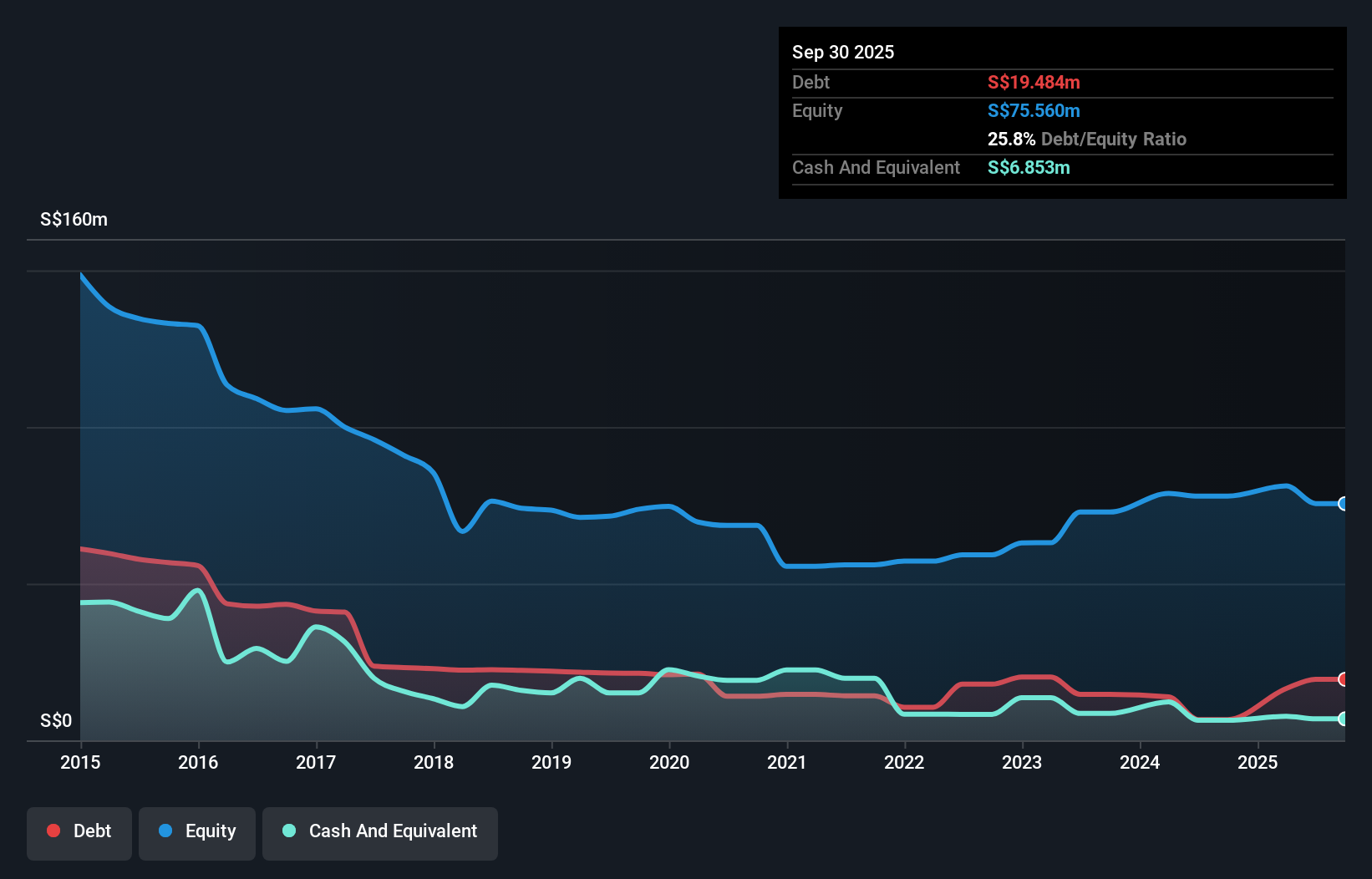Expand details for the Debt/Equity Ratio row
This screenshot has height=879, width=1372.
tap(1086, 140)
